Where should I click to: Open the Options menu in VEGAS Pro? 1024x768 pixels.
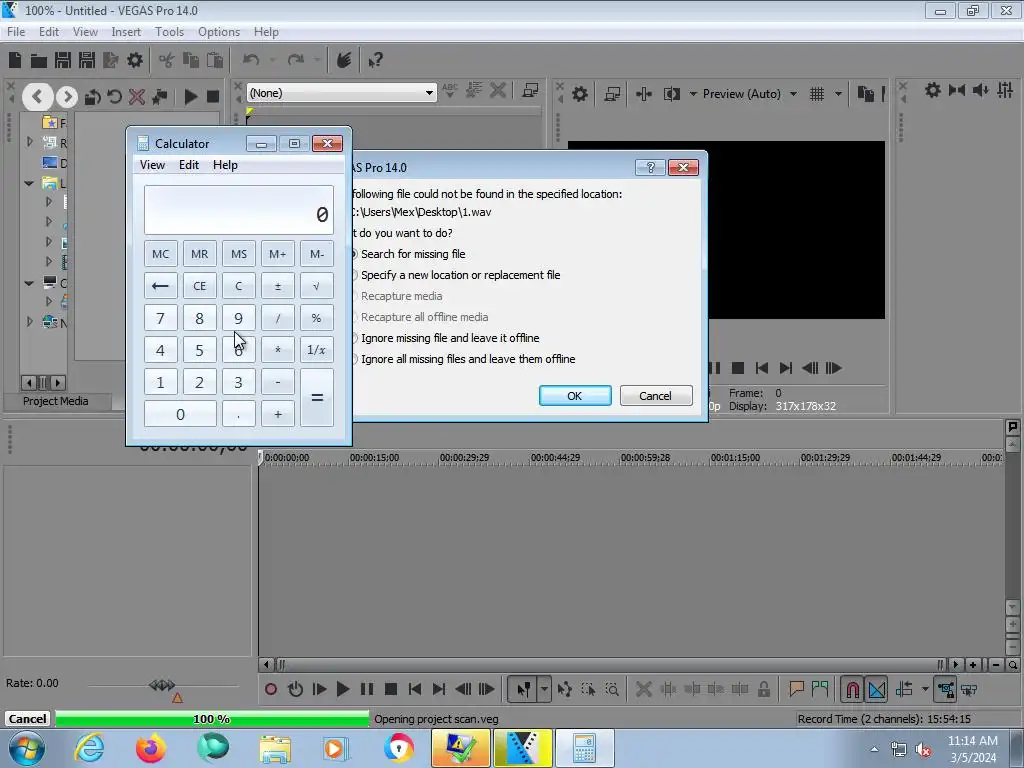[x=219, y=31]
